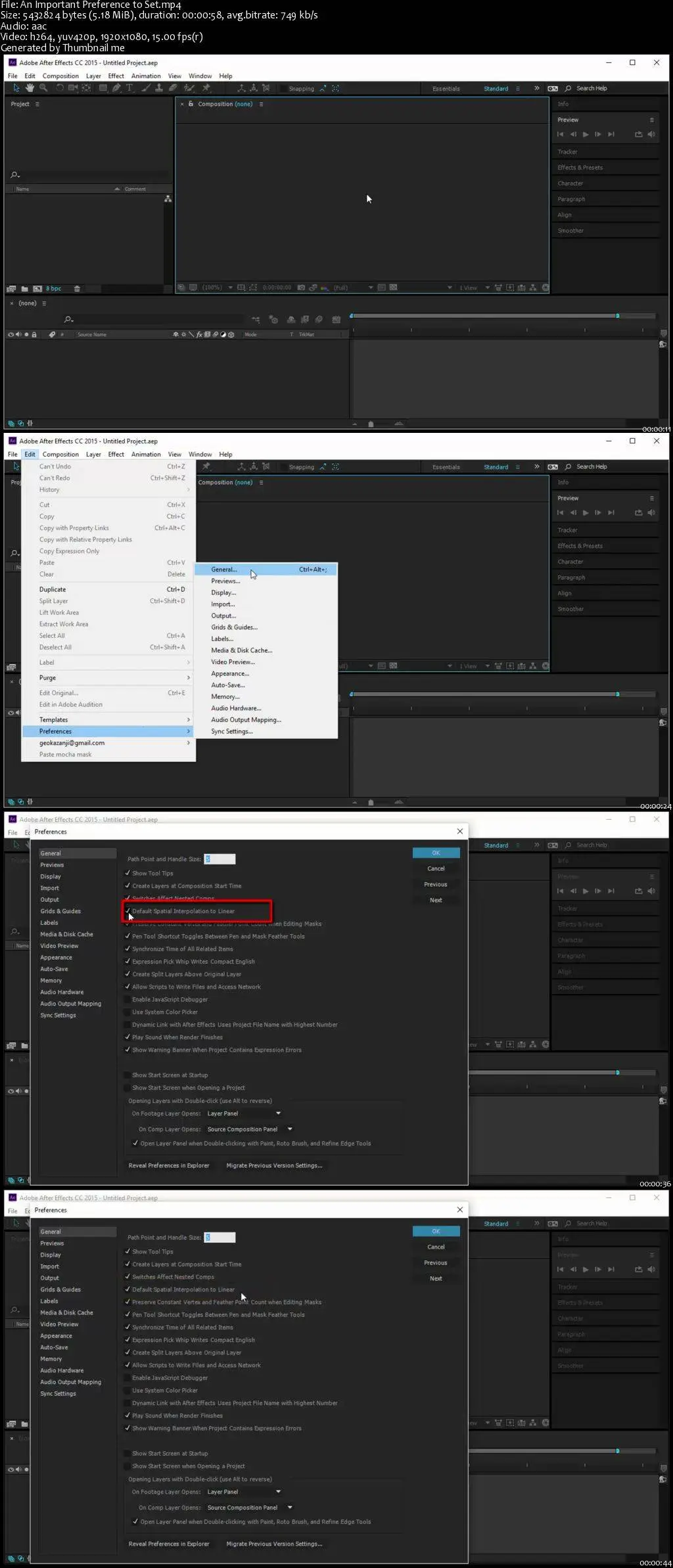673x1568 pixels.
Task: Open Layer Panel dropdown in the 00:00:36 frame
Action: tap(244, 1113)
